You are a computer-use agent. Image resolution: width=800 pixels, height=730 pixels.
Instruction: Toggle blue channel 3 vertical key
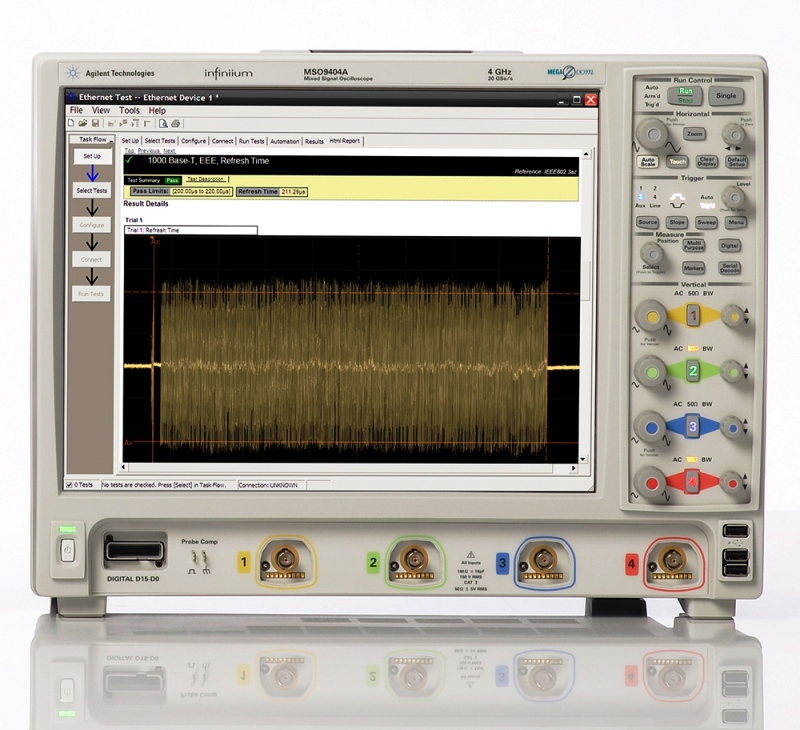692,426
